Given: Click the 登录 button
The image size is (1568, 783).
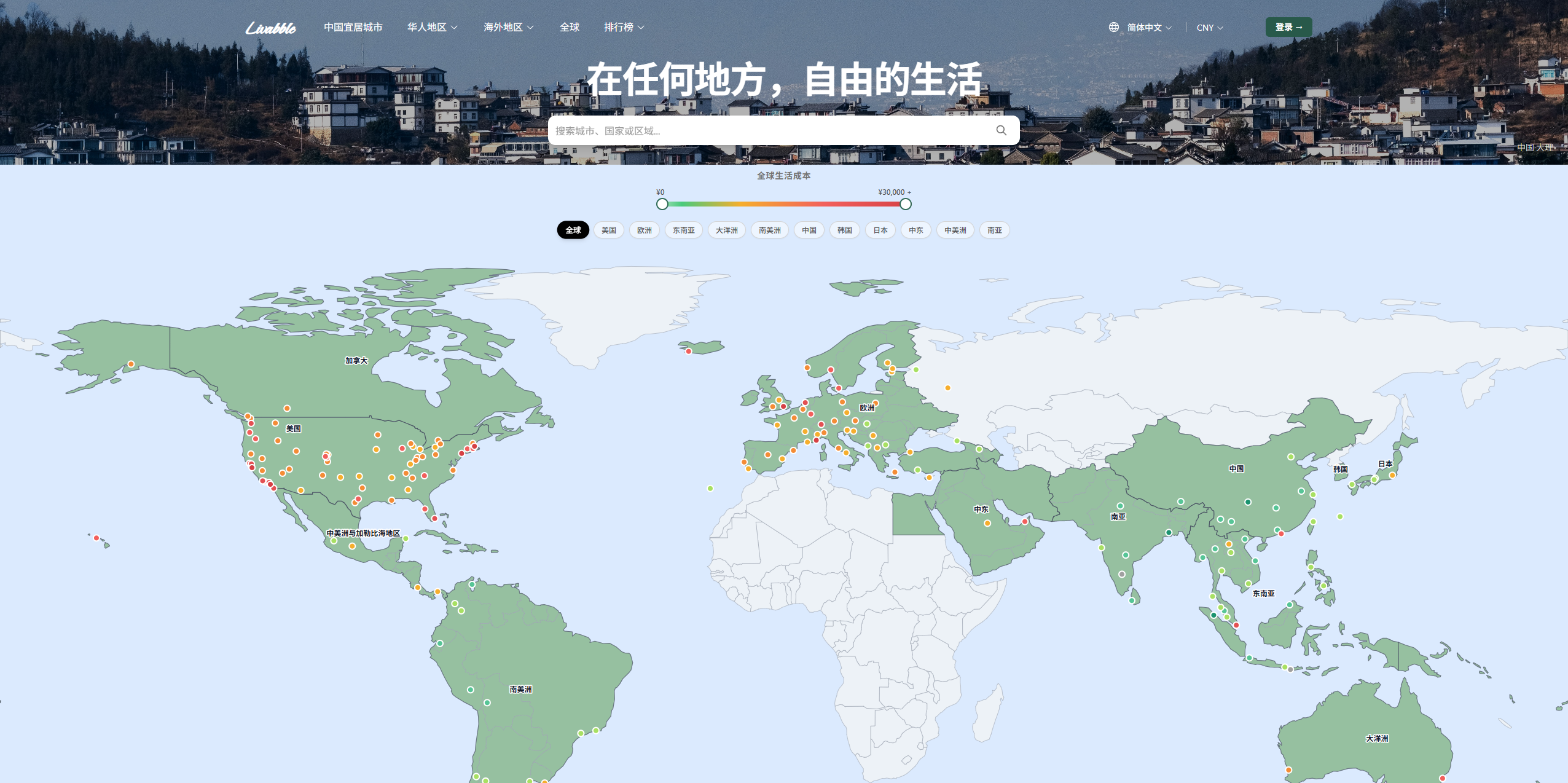Looking at the screenshot, I should (1288, 26).
